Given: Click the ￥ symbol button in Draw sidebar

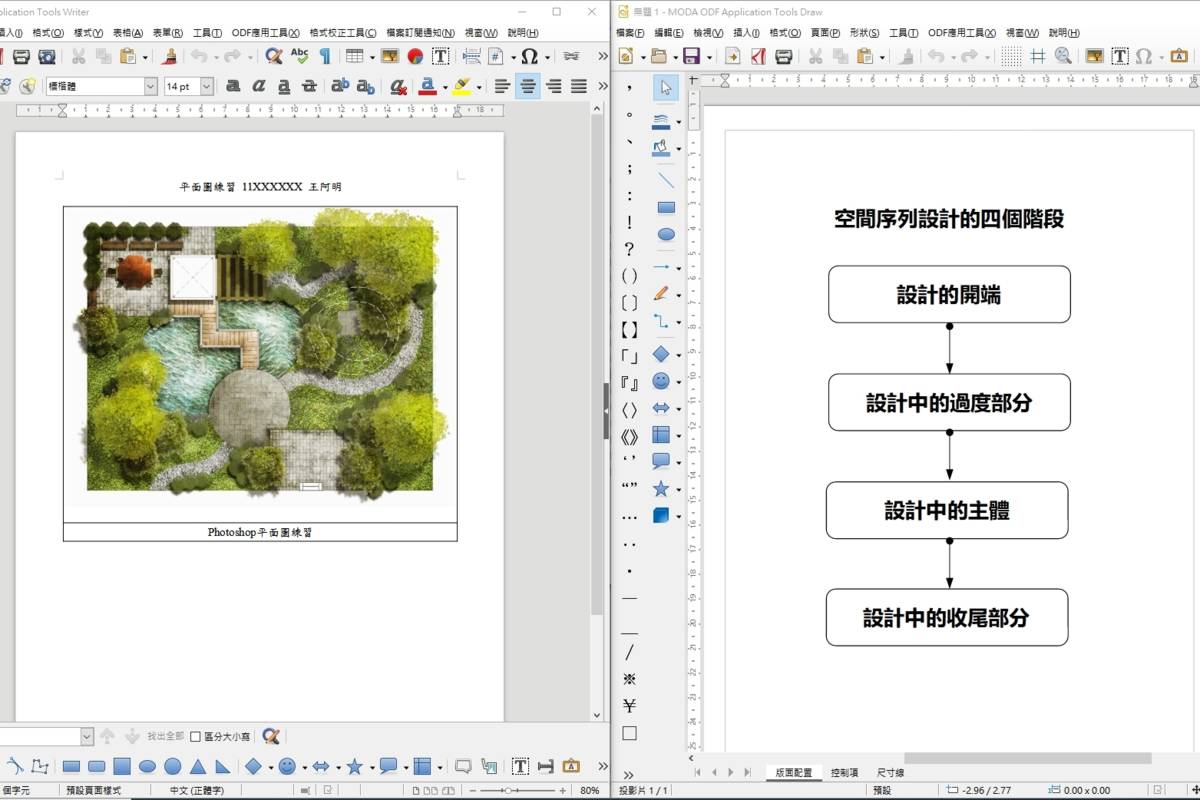Looking at the screenshot, I should (629, 706).
